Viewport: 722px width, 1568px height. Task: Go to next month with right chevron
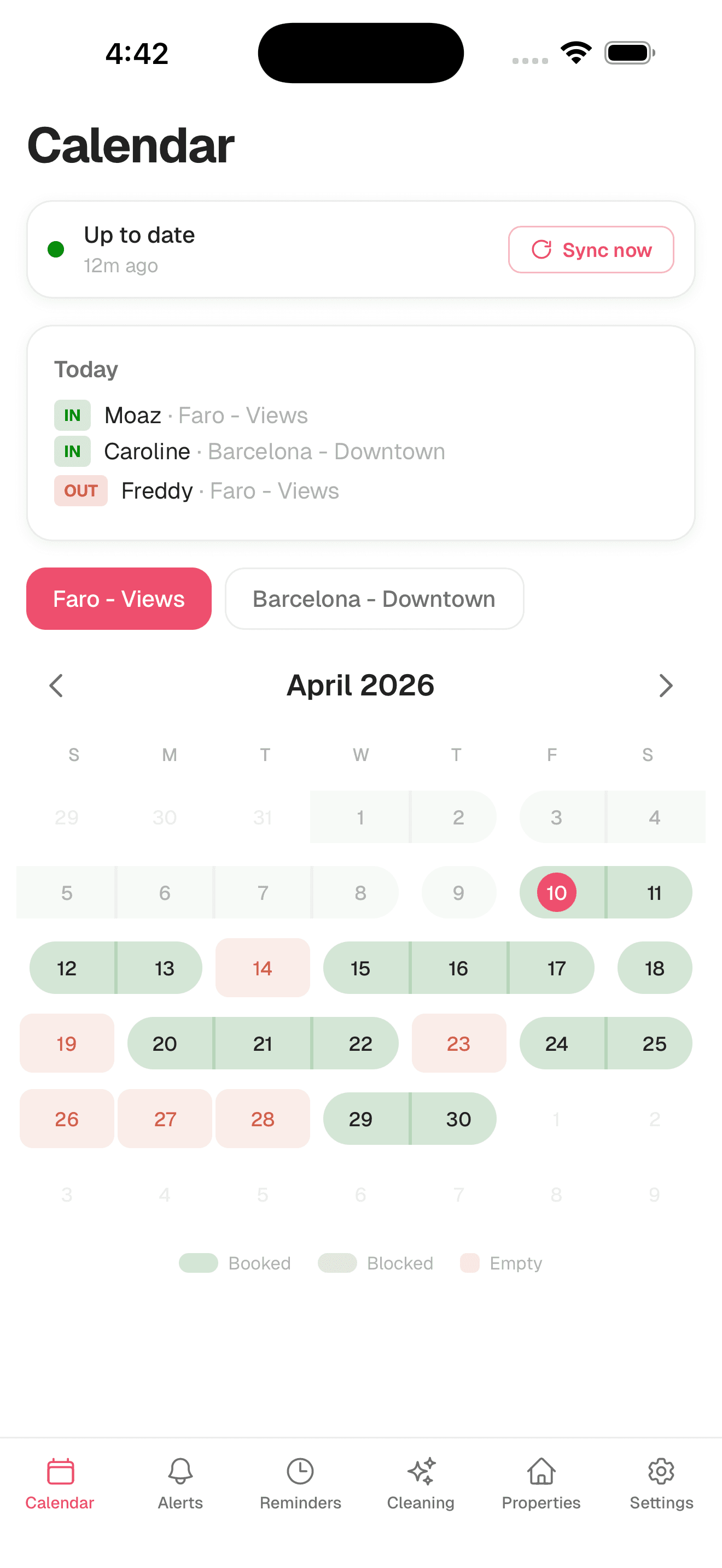665,686
